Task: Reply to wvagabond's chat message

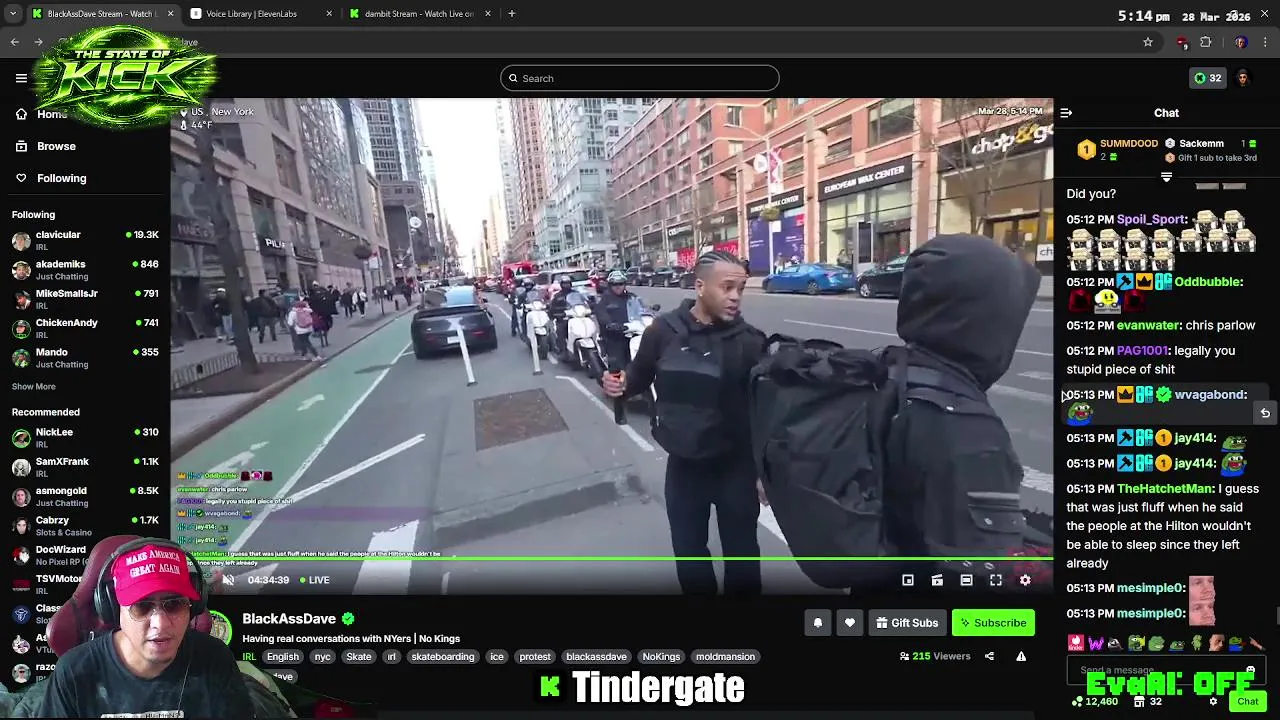Action: click(x=1265, y=413)
